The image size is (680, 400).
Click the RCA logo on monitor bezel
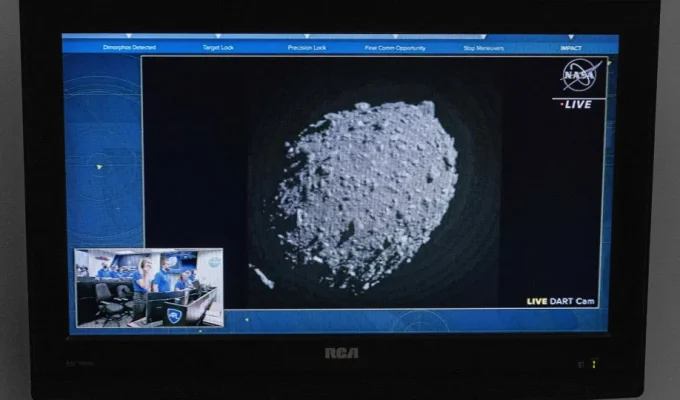pyautogui.click(x=342, y=353)
